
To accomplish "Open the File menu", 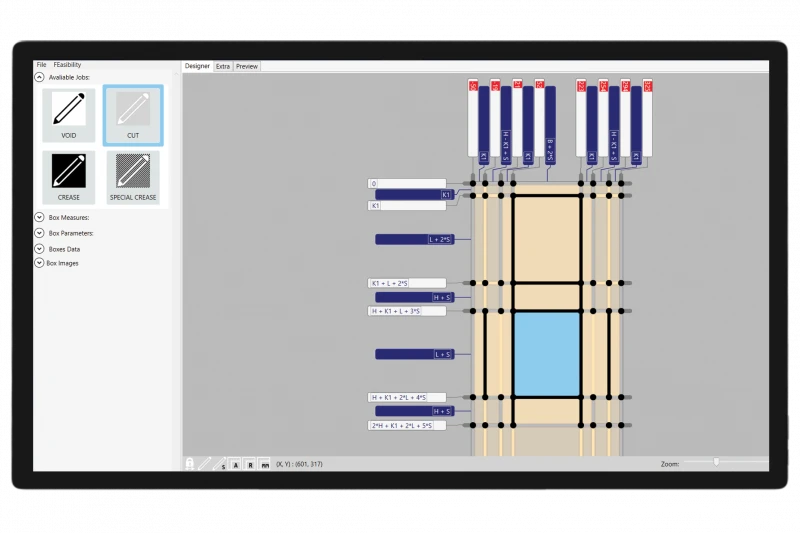I will pyautogui.click(x=41, y=64).
